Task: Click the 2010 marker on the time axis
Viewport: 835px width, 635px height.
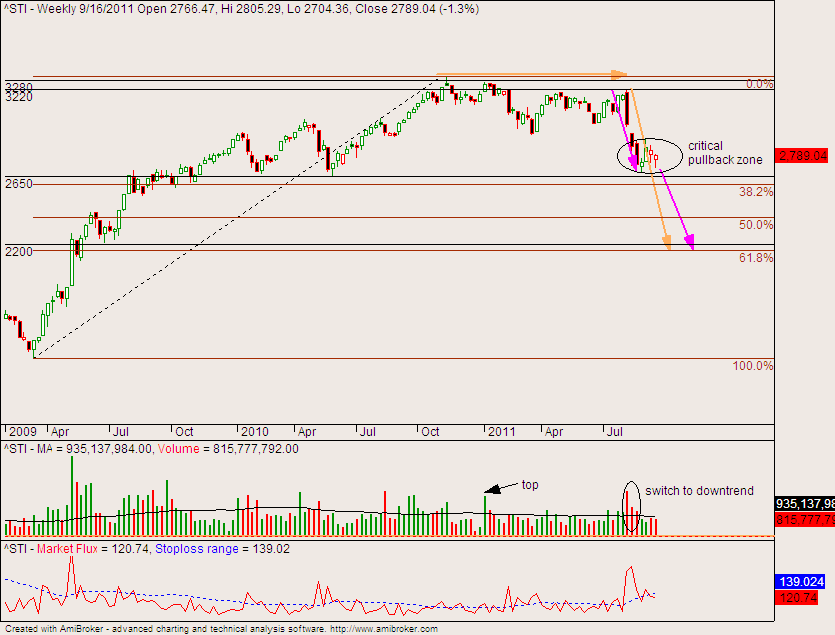Action: (255, 431)
